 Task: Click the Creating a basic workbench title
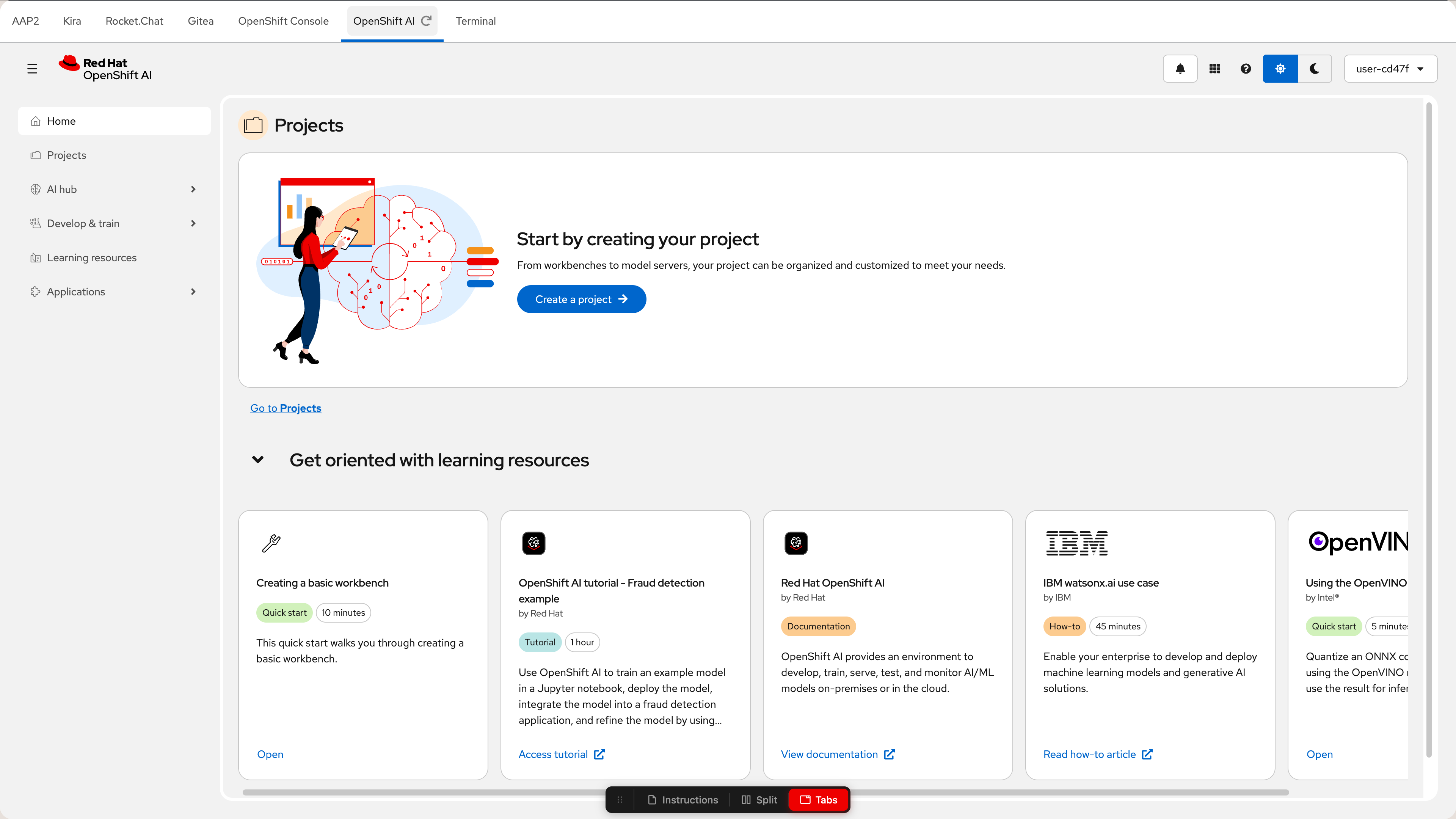coord(322,583)
